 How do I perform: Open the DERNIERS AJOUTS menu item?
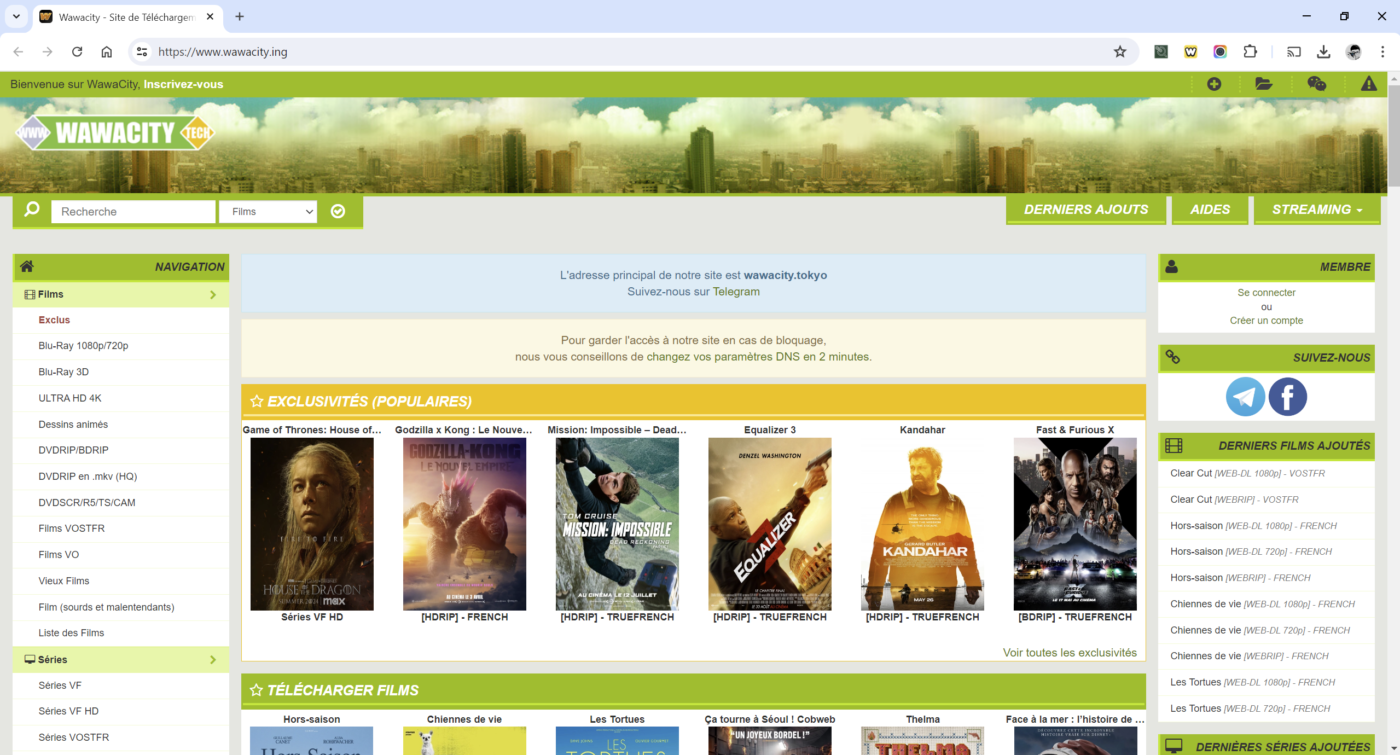1086,210
